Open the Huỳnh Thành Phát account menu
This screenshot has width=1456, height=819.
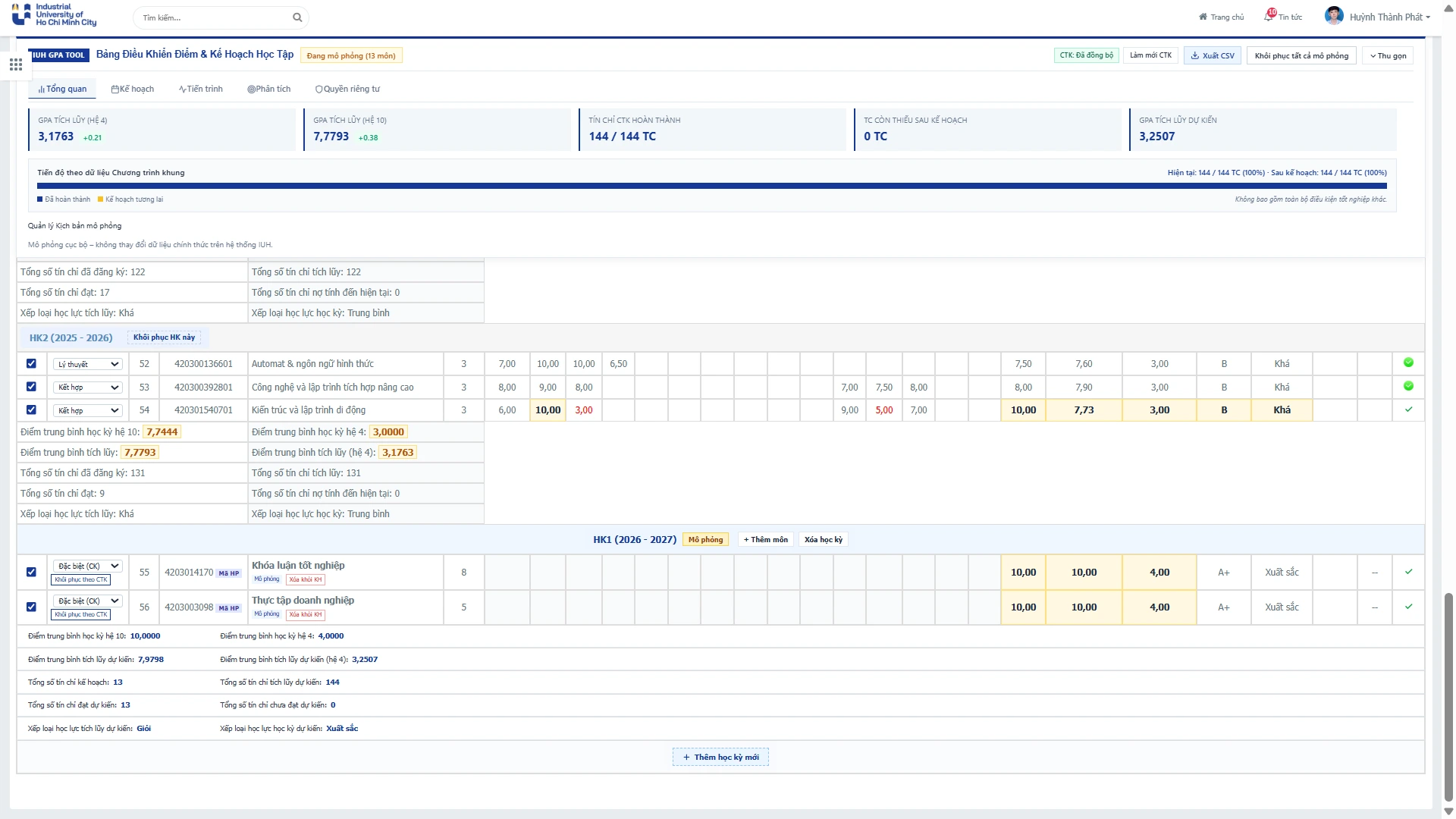[1389, 17]
